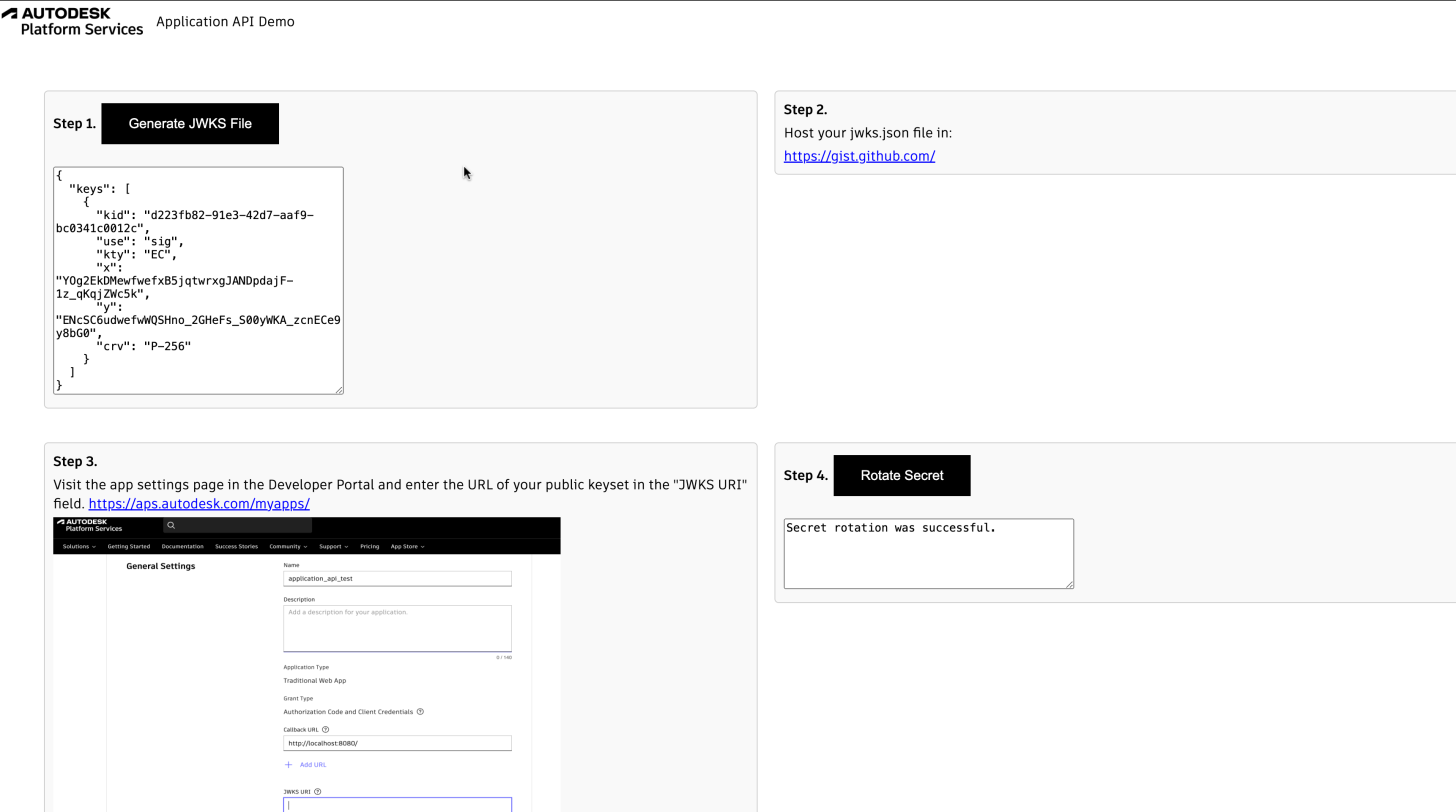Click the help icon beside Grant Type

click(x=421, y=712)
